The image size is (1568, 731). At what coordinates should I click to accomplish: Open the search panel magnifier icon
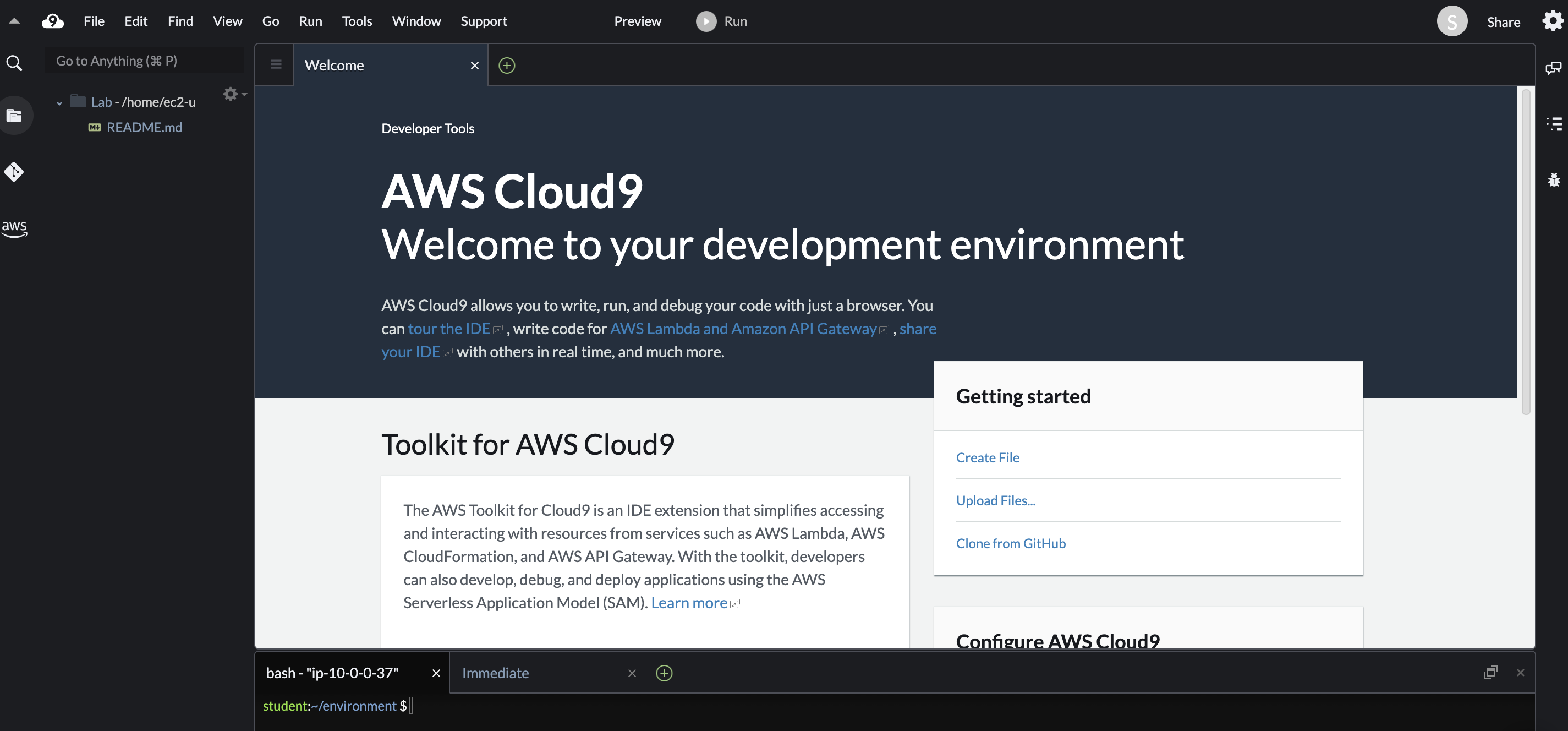(14, 63)
